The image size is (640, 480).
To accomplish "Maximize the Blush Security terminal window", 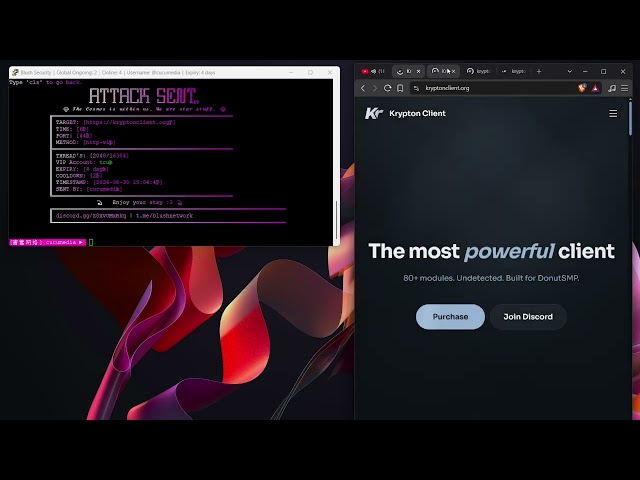I will (x=311, y=72).
